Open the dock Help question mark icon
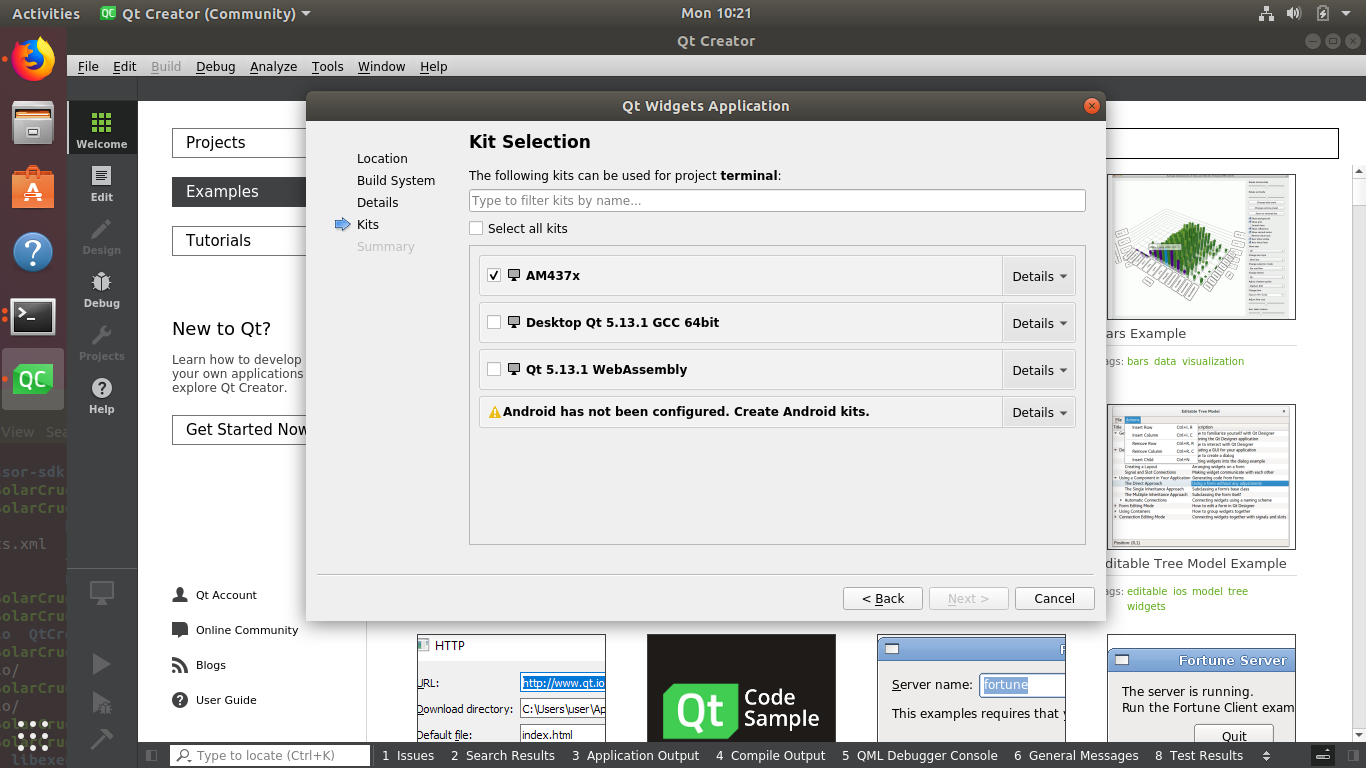 (33, 251)
